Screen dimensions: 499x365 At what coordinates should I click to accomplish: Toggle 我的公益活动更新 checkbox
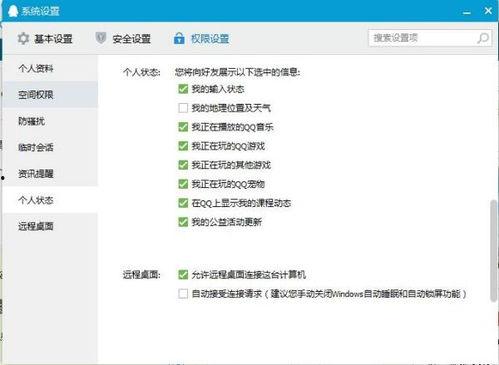(x=183, y=222)
